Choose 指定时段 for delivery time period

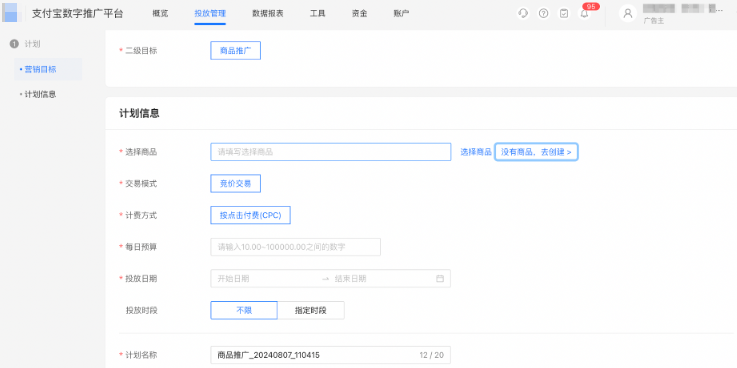coord(311,310)
